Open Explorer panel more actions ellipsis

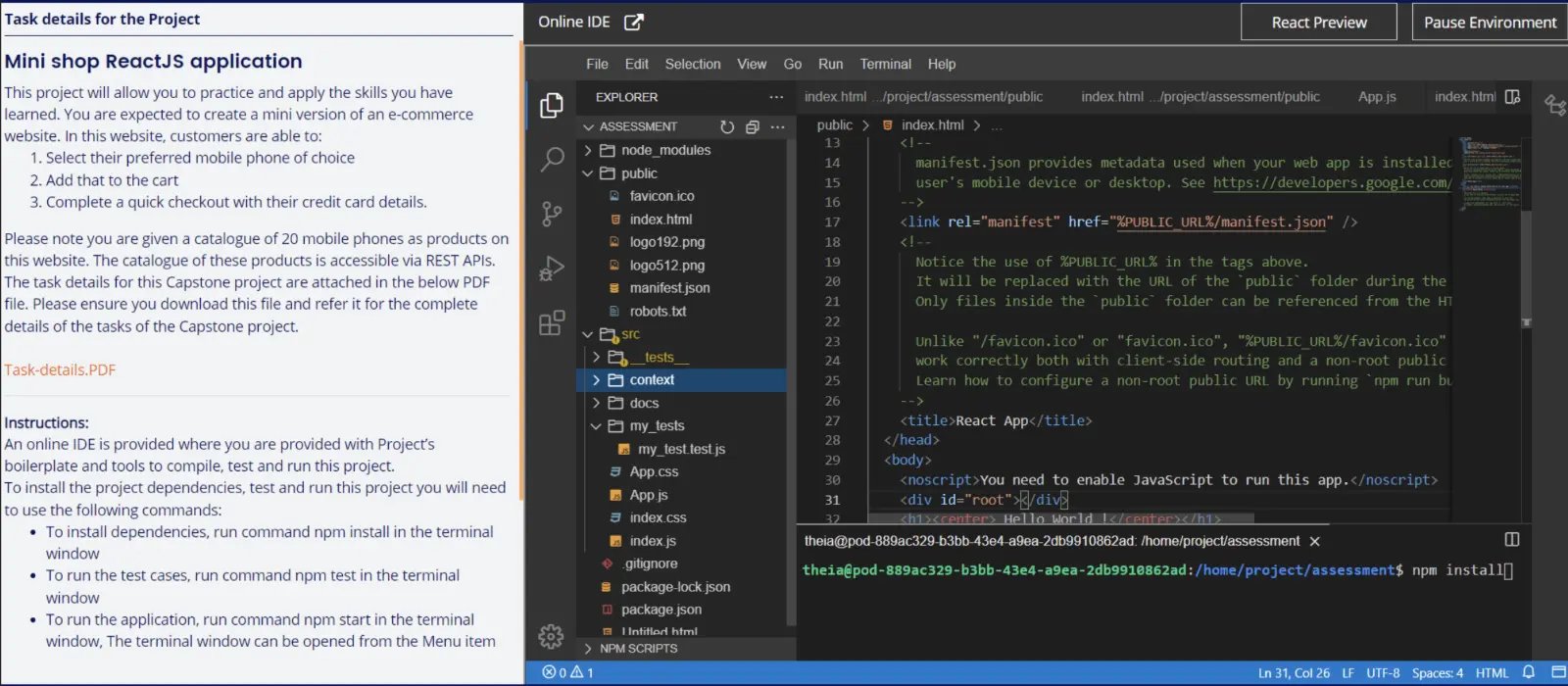(776, 97)
